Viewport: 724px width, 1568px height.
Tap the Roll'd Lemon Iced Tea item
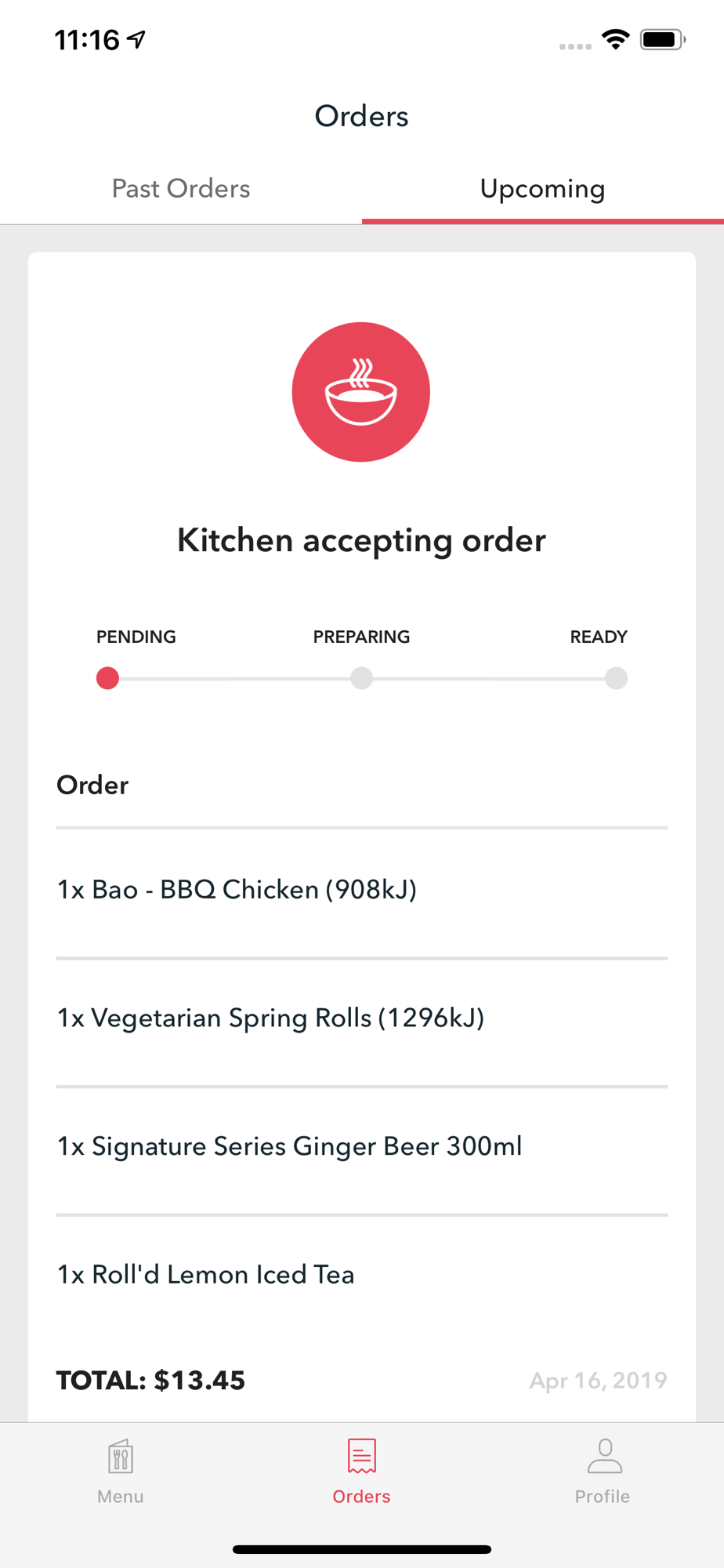click(x=205, y=1275)
